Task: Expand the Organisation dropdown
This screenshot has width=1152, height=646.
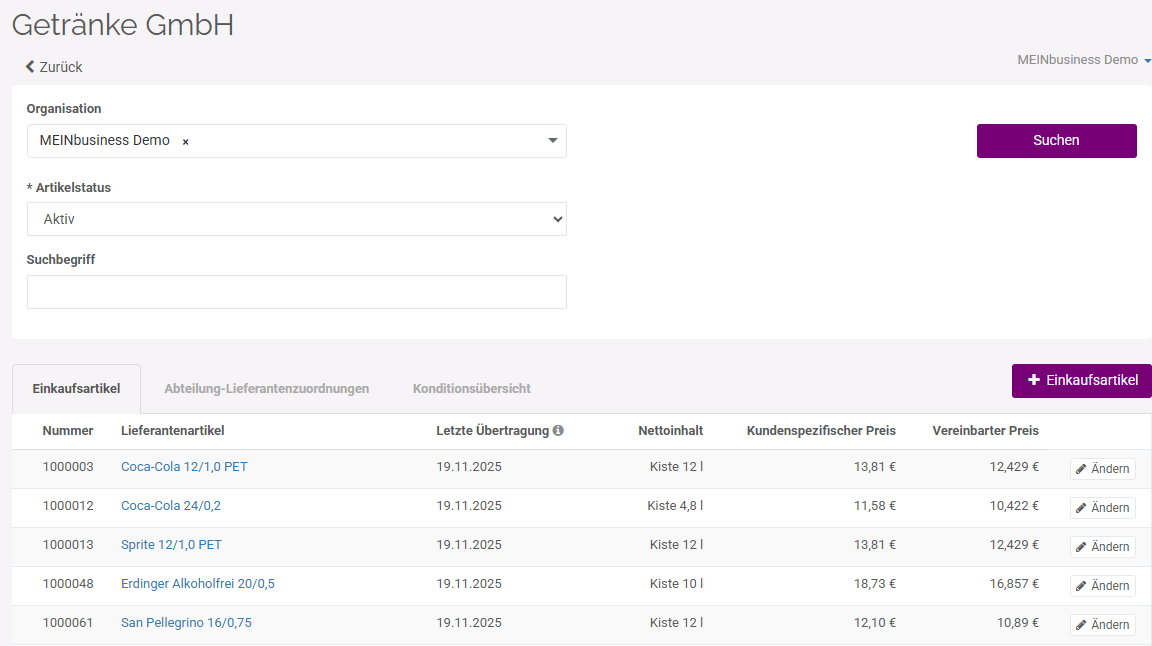Action: click(x=552, y=140)
